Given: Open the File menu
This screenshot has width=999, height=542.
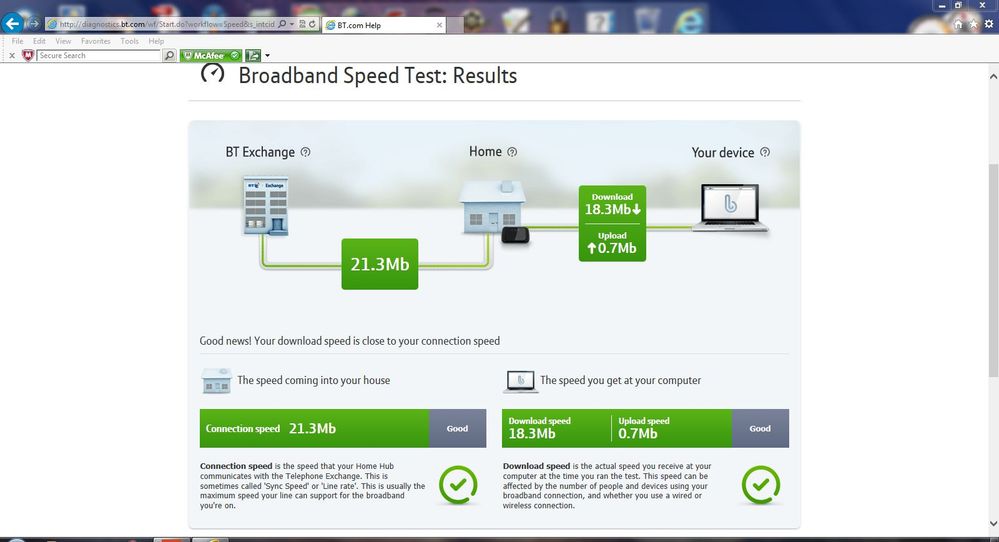Looking at the screenshot, I should tap(17, 41).
